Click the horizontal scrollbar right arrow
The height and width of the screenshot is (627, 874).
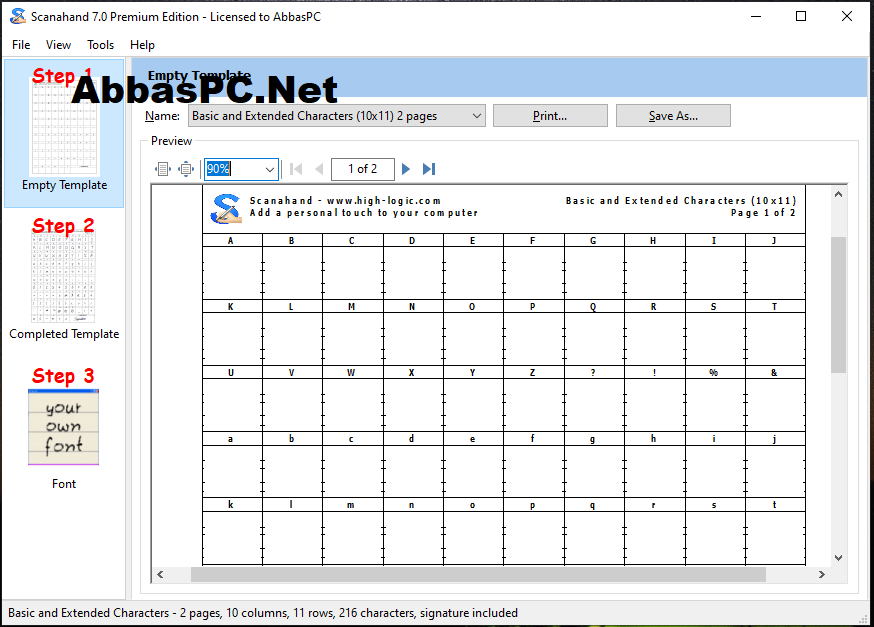(822, 575)
